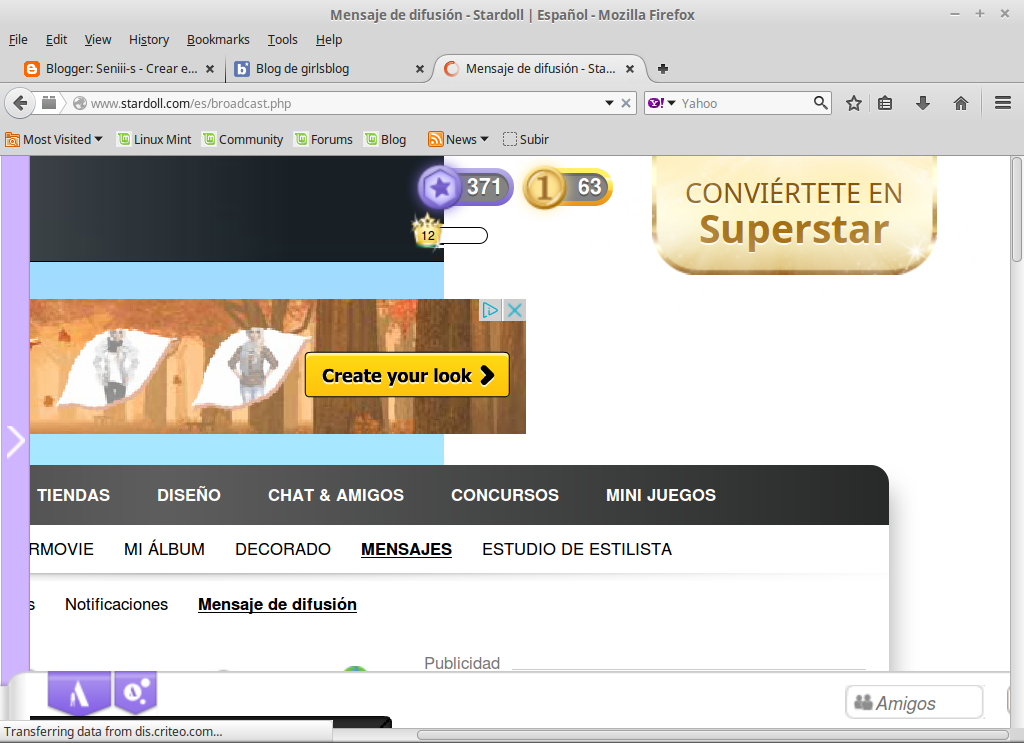Go to Firefox home page icon
This screenshot has height=743, width=1024.
tap(961, 103)
